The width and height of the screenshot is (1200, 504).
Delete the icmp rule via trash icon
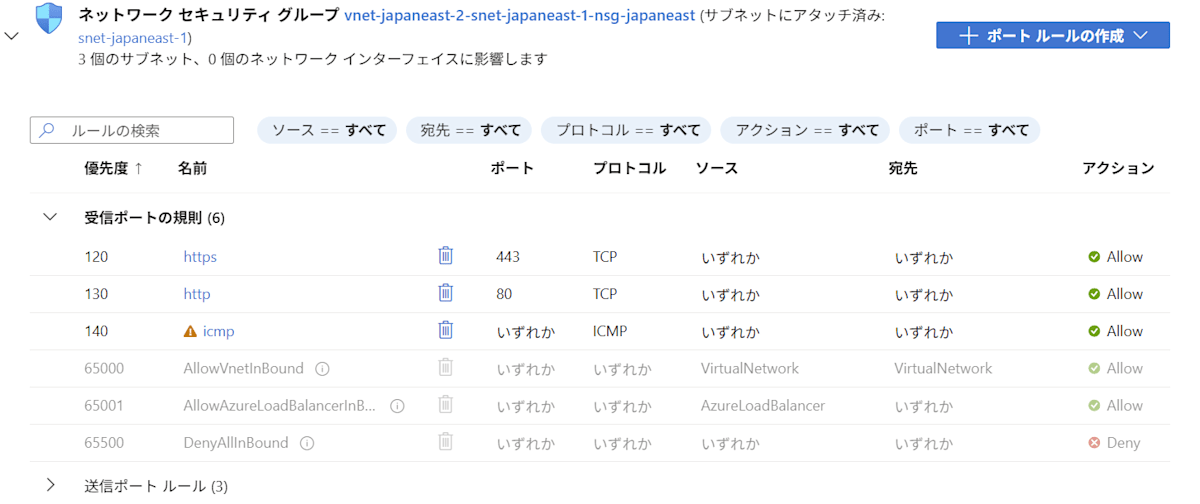point(446,330)
